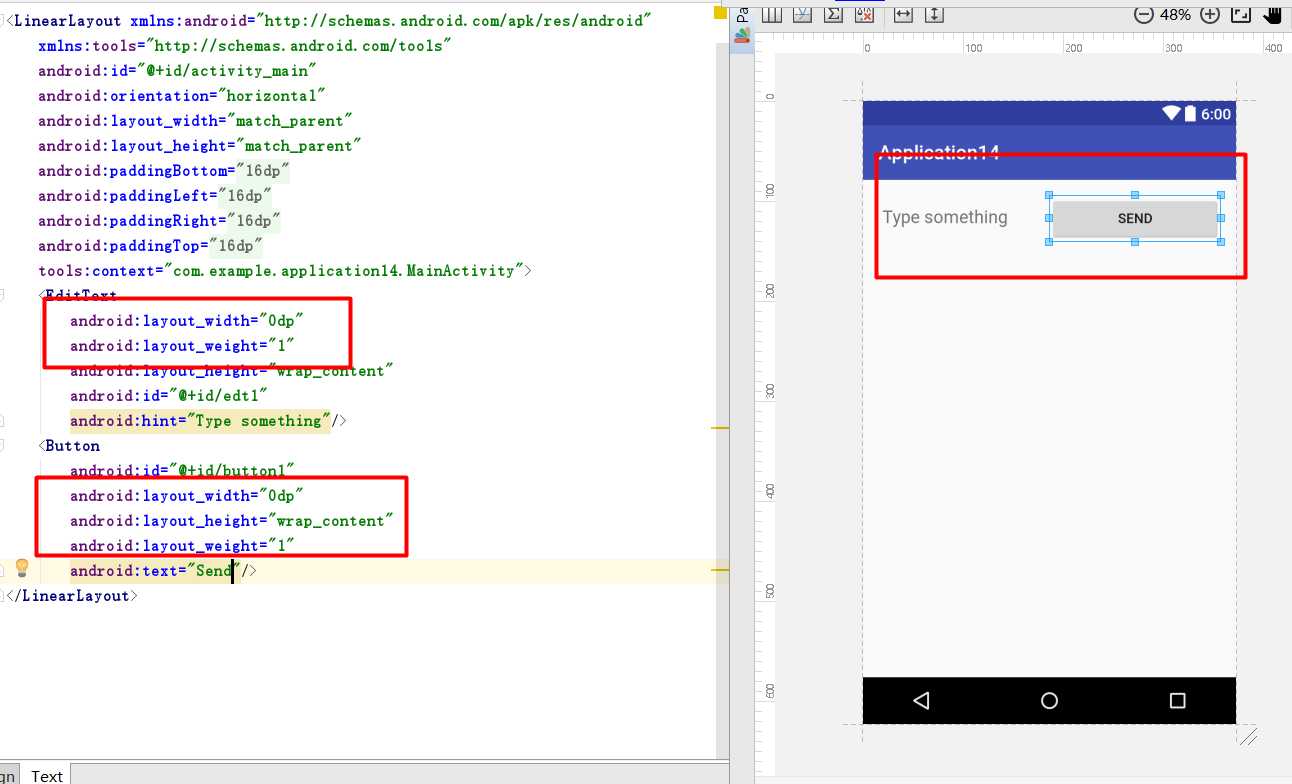Select the SEND button in preview
This screenshot has width=1292, height=784.
pos(1135,219)
